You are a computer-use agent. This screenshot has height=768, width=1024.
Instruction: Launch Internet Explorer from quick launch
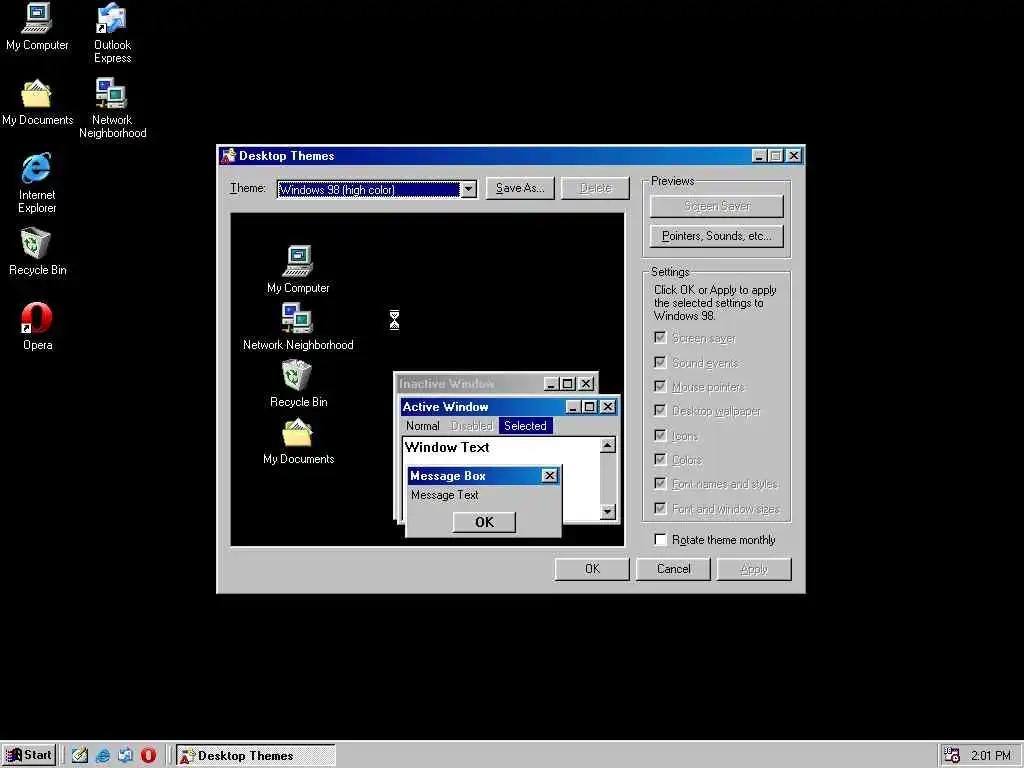[103, 756]
